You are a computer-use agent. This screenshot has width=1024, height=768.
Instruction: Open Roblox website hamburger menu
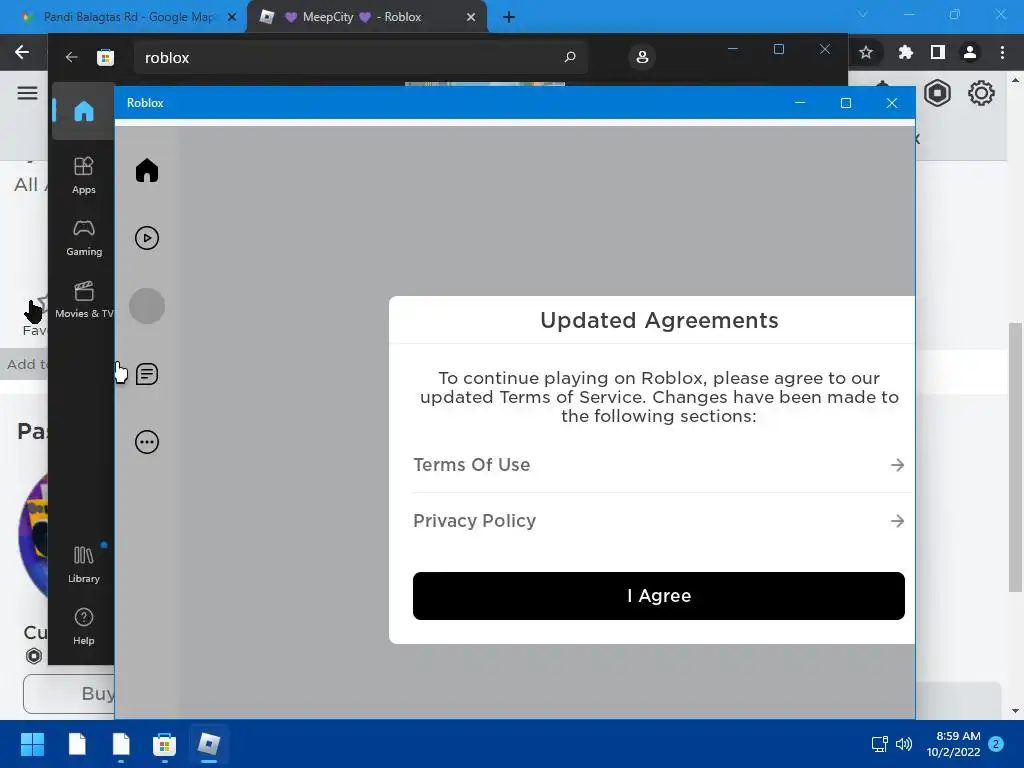click(x=27, y=93)
